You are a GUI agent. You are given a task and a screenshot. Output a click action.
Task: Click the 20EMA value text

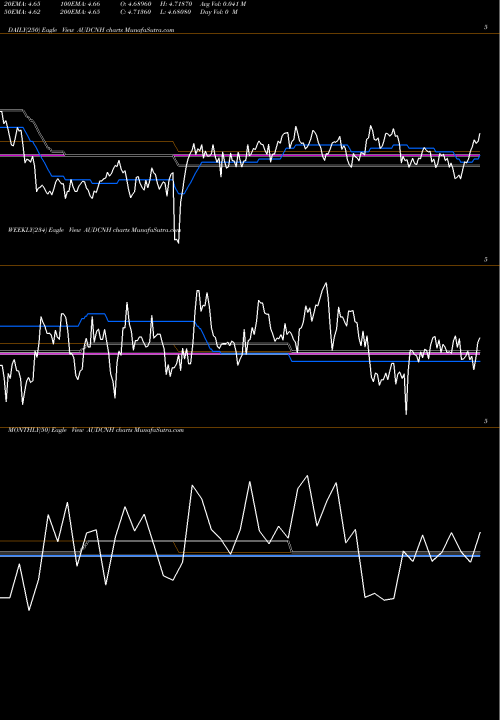(22, 4)
